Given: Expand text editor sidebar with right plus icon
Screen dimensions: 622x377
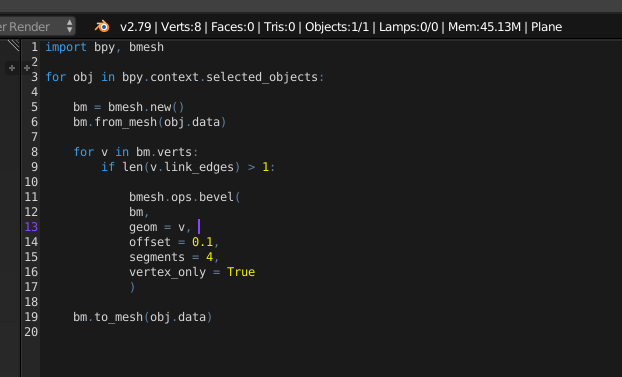Looking at the screenshot, I should tap(27, 68).
